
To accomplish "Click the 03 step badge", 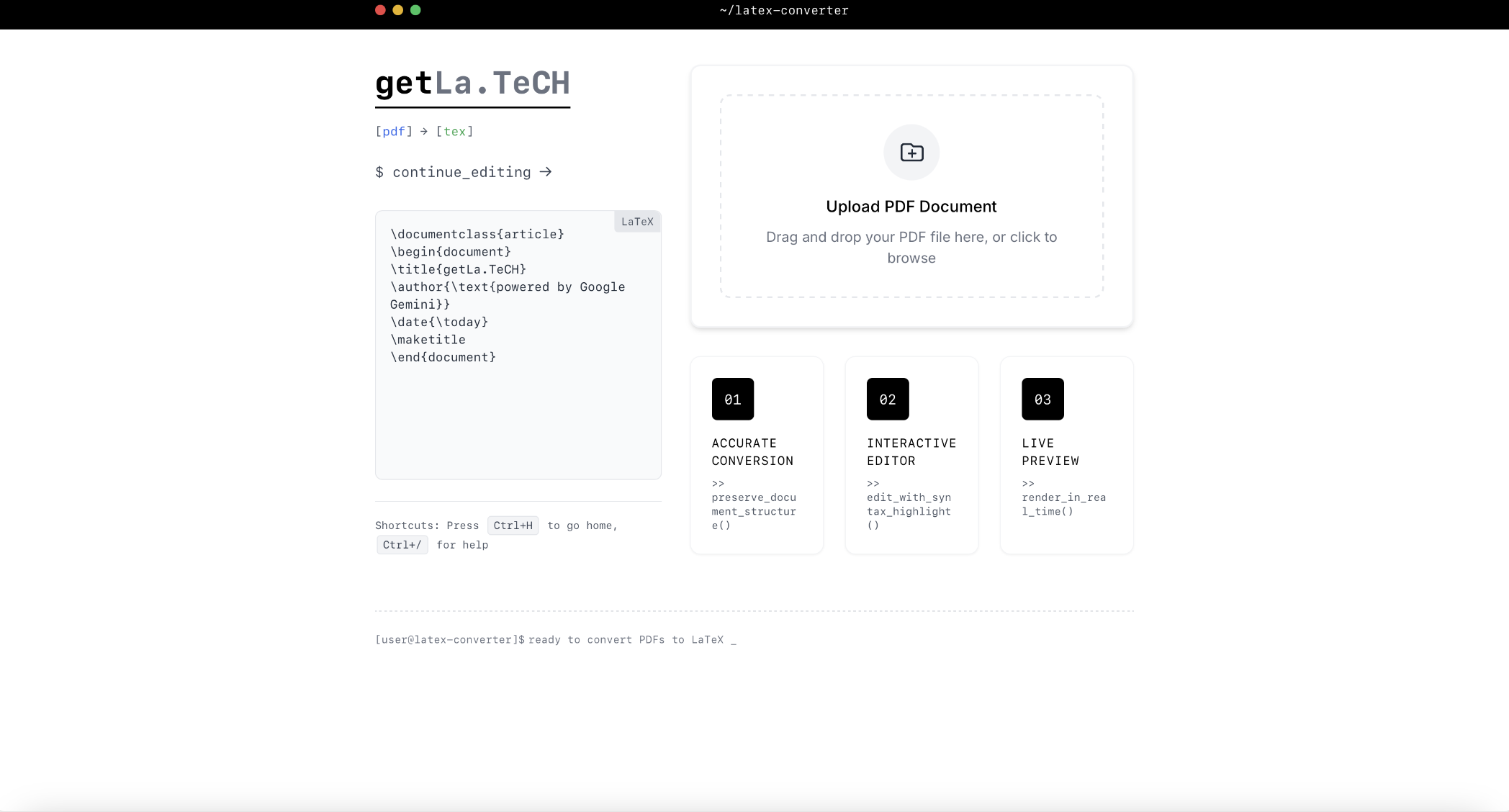I will (x=1042, y=399).
